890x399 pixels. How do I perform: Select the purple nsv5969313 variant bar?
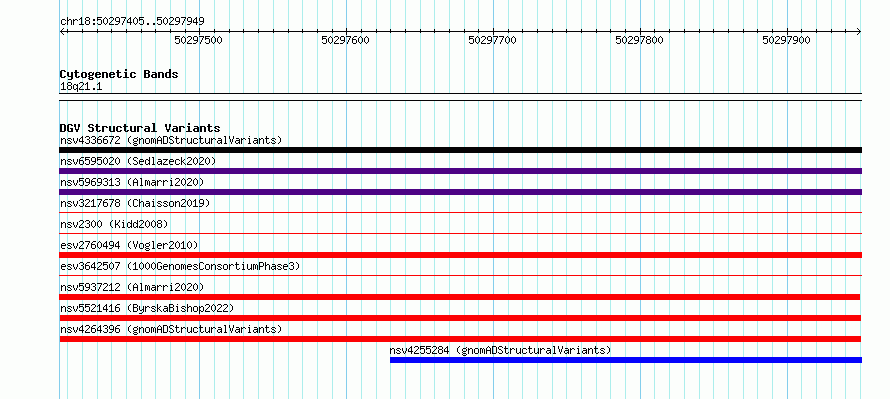(460, 192)
